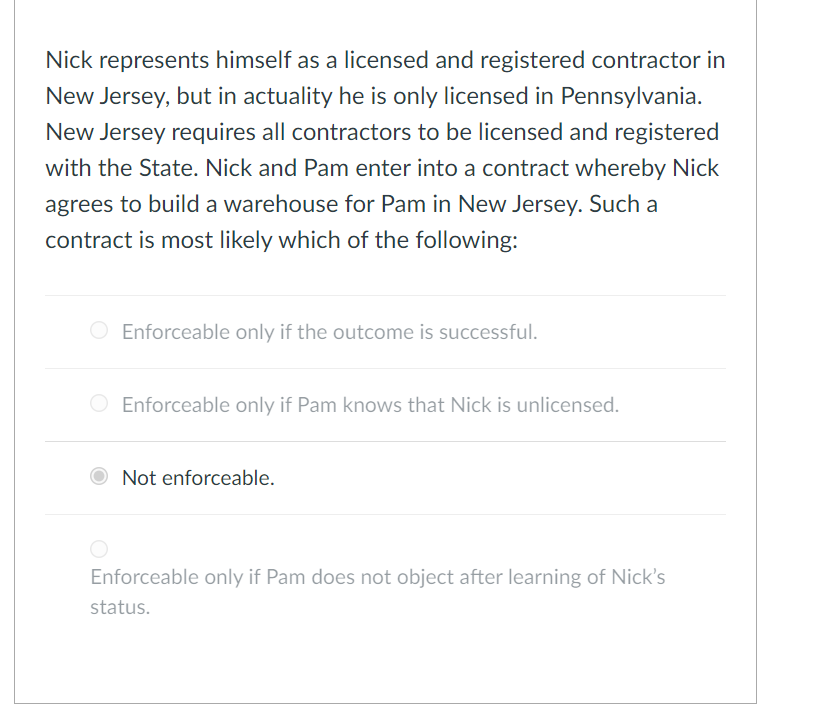This screenshot has height=711, width=813.
Task: Click the currently selected answer's filled radio button
Action: pos(98,476)
